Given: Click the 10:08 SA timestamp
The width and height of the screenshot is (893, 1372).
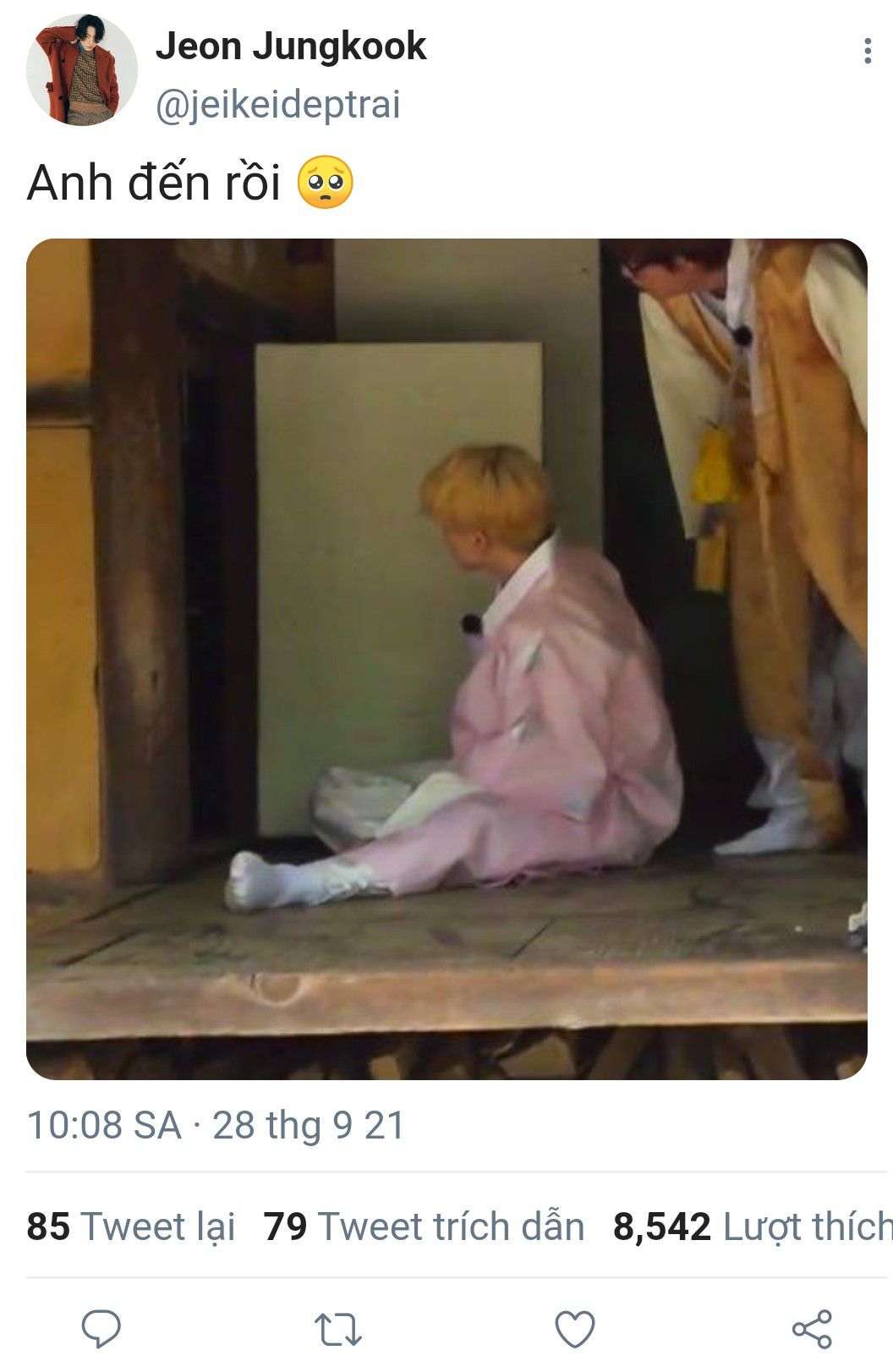Looking at the screenshot, I should pos(104,1126).
